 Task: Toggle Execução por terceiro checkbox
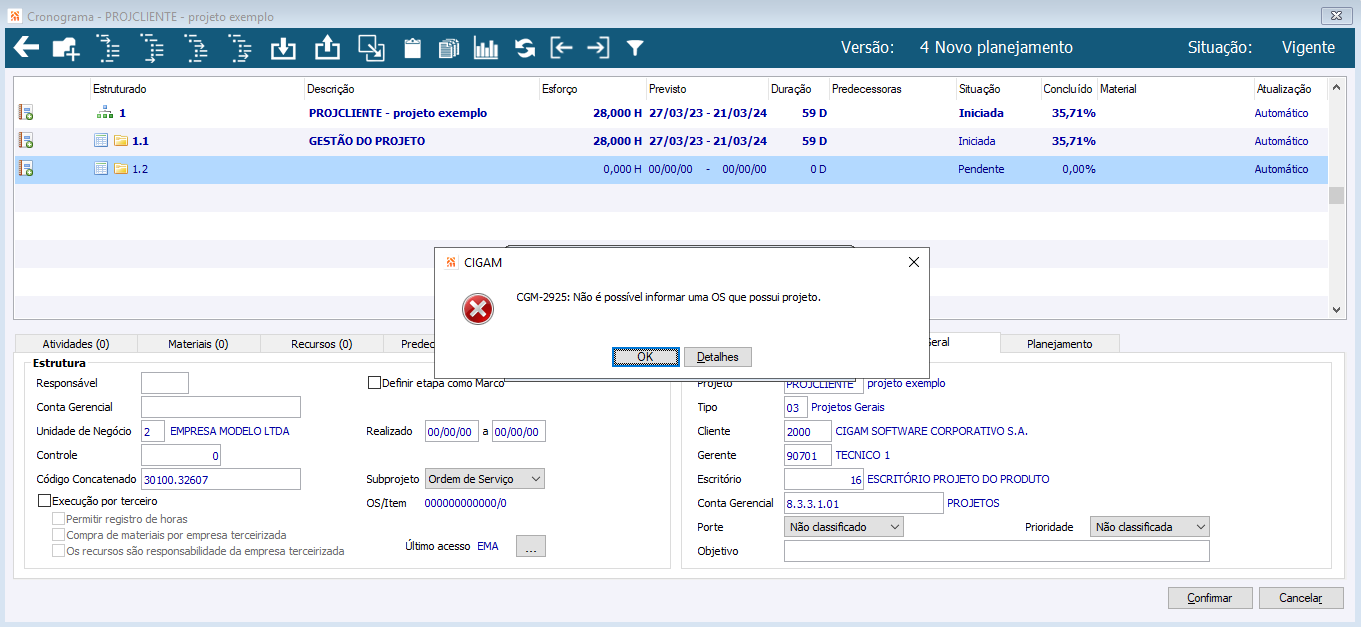click(44, 501)
